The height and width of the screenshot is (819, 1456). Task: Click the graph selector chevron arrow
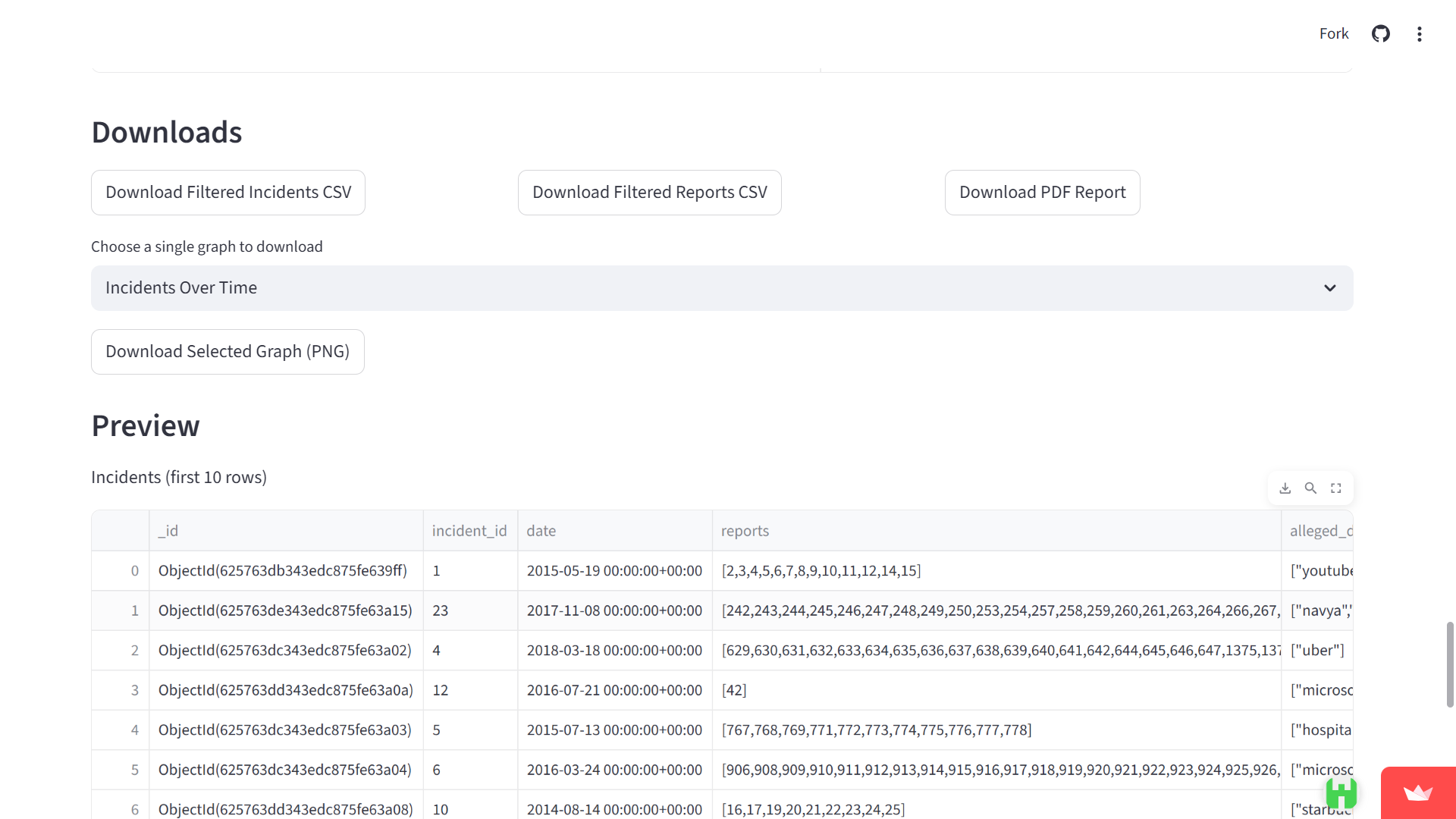click(x=1329, y=288)
